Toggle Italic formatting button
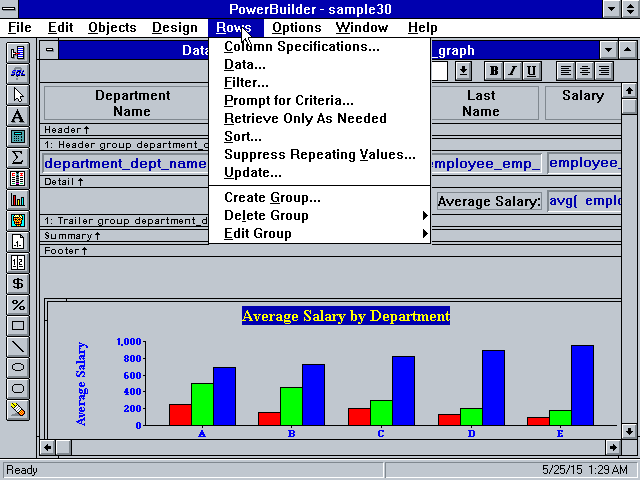Viewport: 640px width, 480px height. tap(512, 71)
